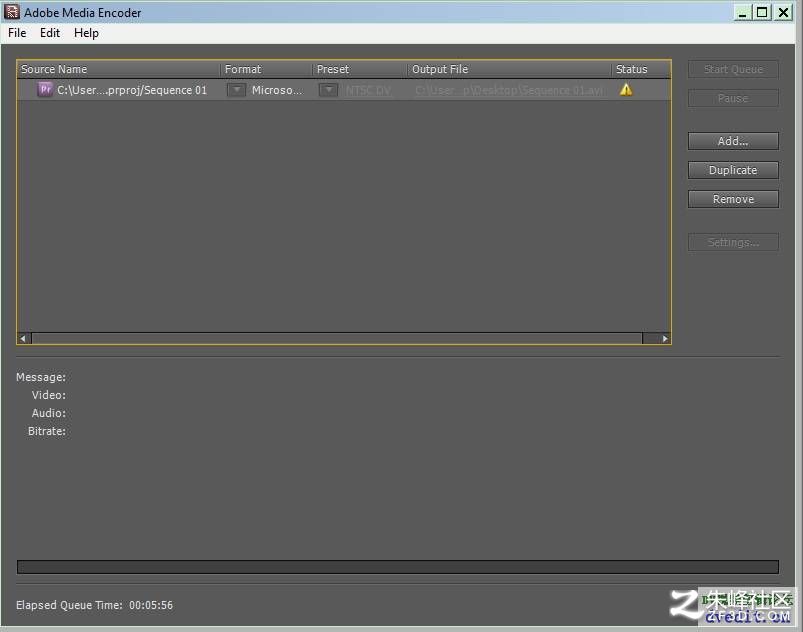This screenshot has height=632, width=803.
Task: Click the Format column header
Action: pos(266,69)
